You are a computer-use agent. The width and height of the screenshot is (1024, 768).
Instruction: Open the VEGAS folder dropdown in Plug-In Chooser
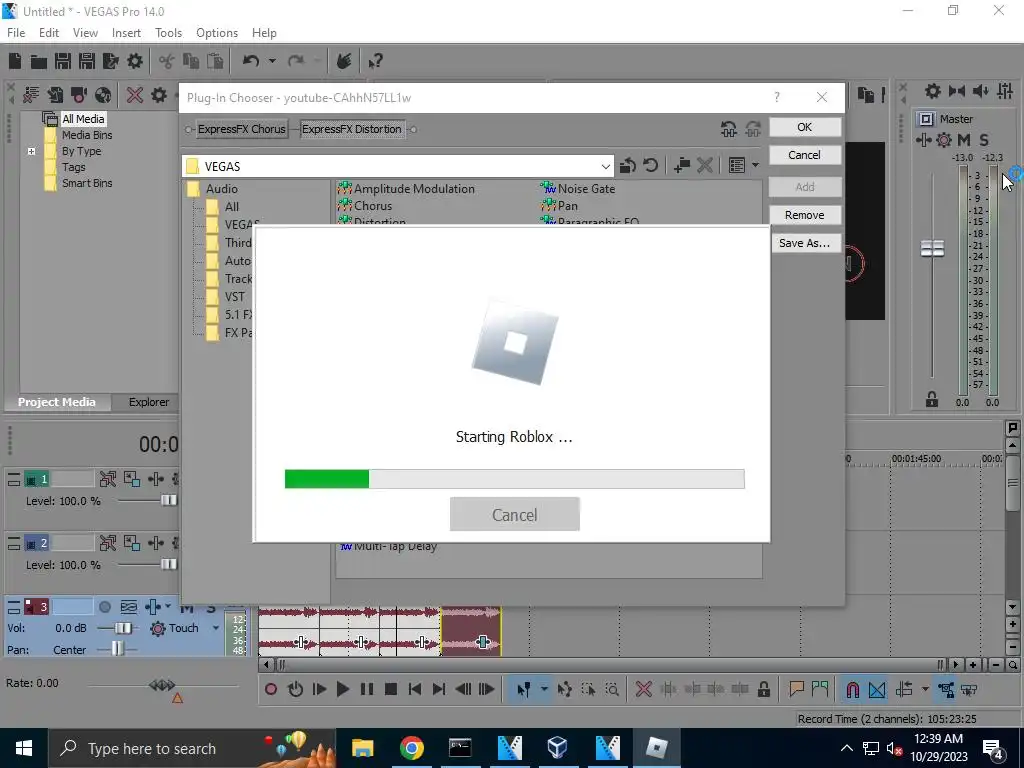point(605,167)
